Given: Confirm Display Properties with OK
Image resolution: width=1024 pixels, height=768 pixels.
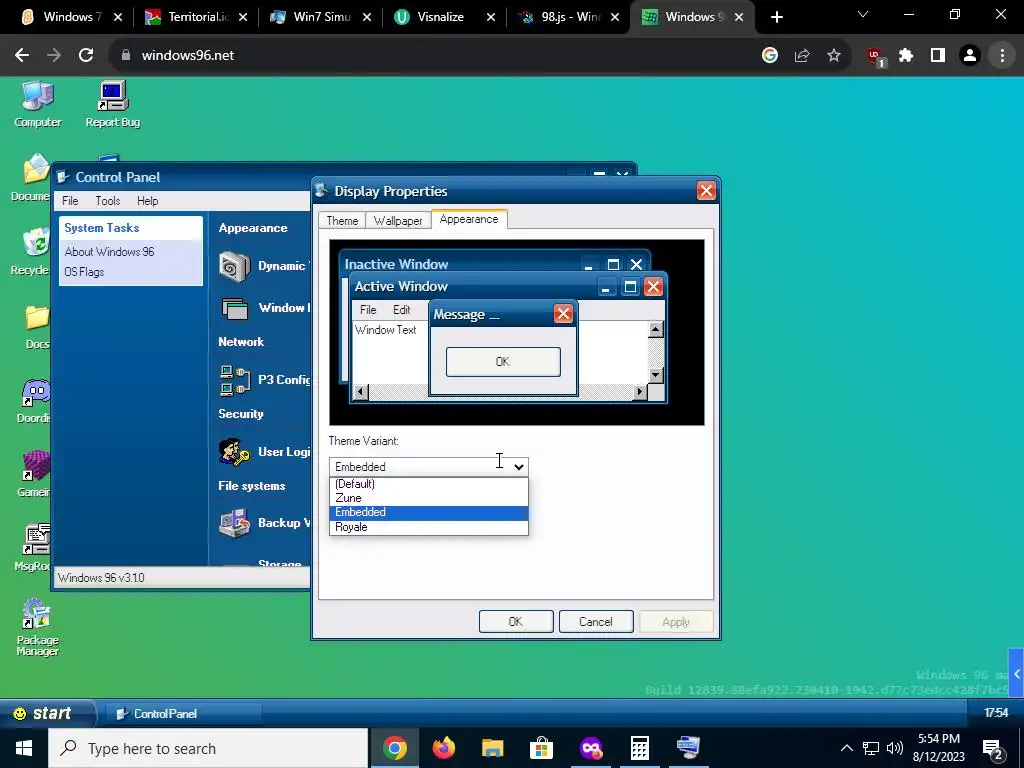Looking at the screenshot, I should coord(516,622).
